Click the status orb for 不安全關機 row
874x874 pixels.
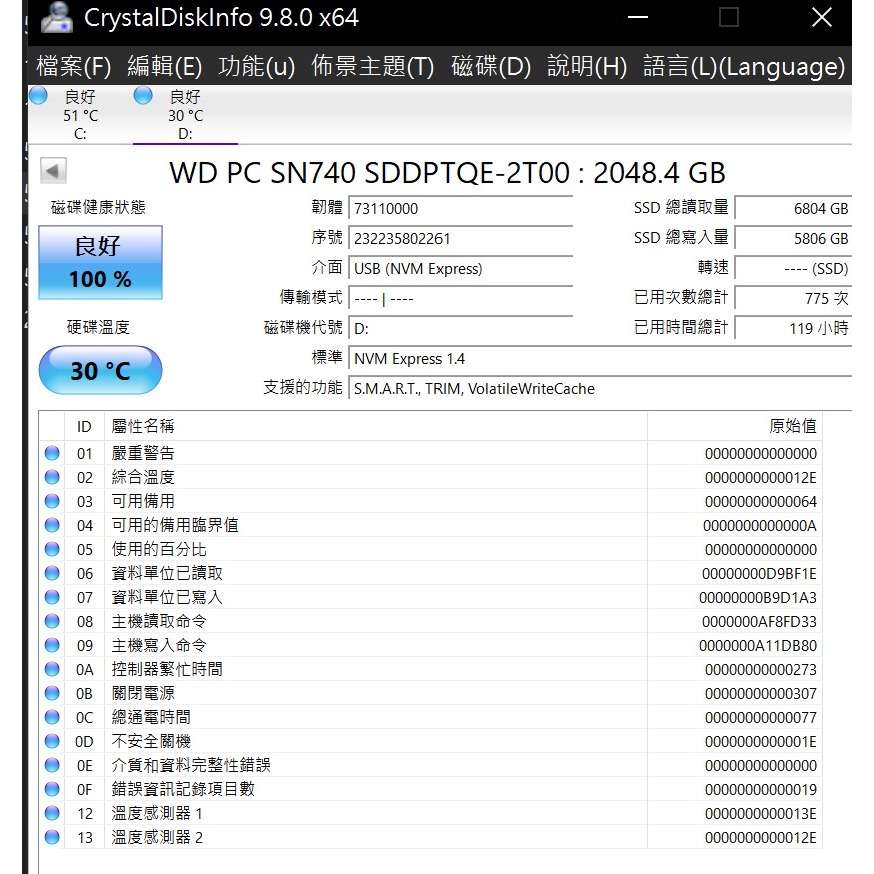point(52,741)
